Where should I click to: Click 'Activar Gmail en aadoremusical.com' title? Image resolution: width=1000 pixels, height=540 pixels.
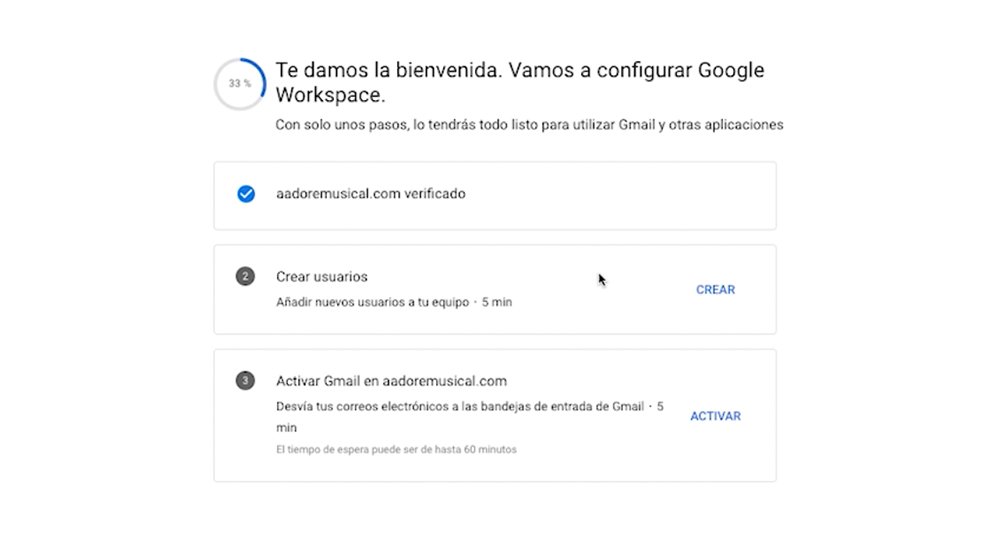tap(391, 381)
